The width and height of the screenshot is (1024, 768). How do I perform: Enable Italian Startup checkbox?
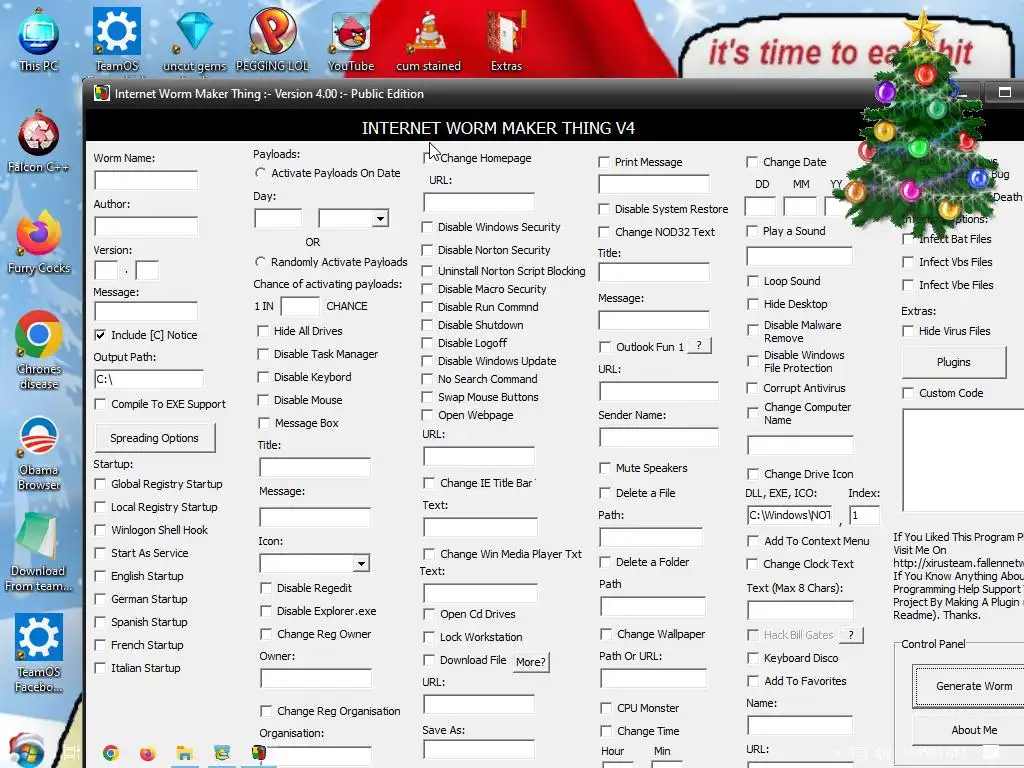[100, 668]
